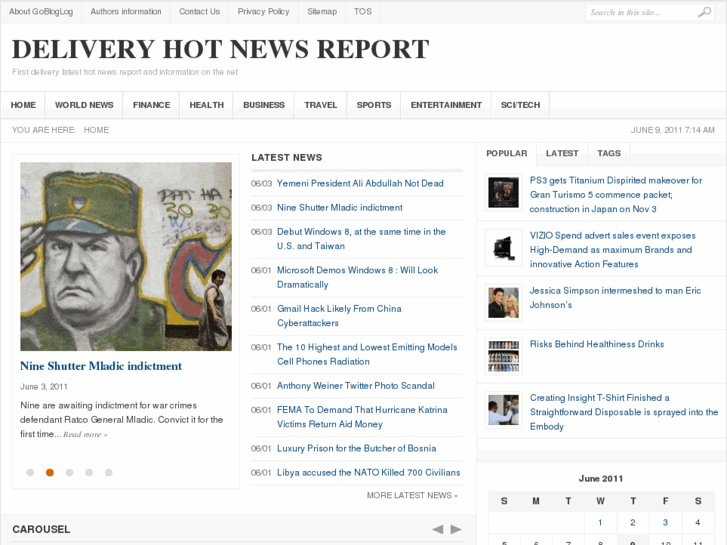The image size is (727, 545).
Task: Click MORE LATEST NEWS link
Action: [x=412, y=495]
